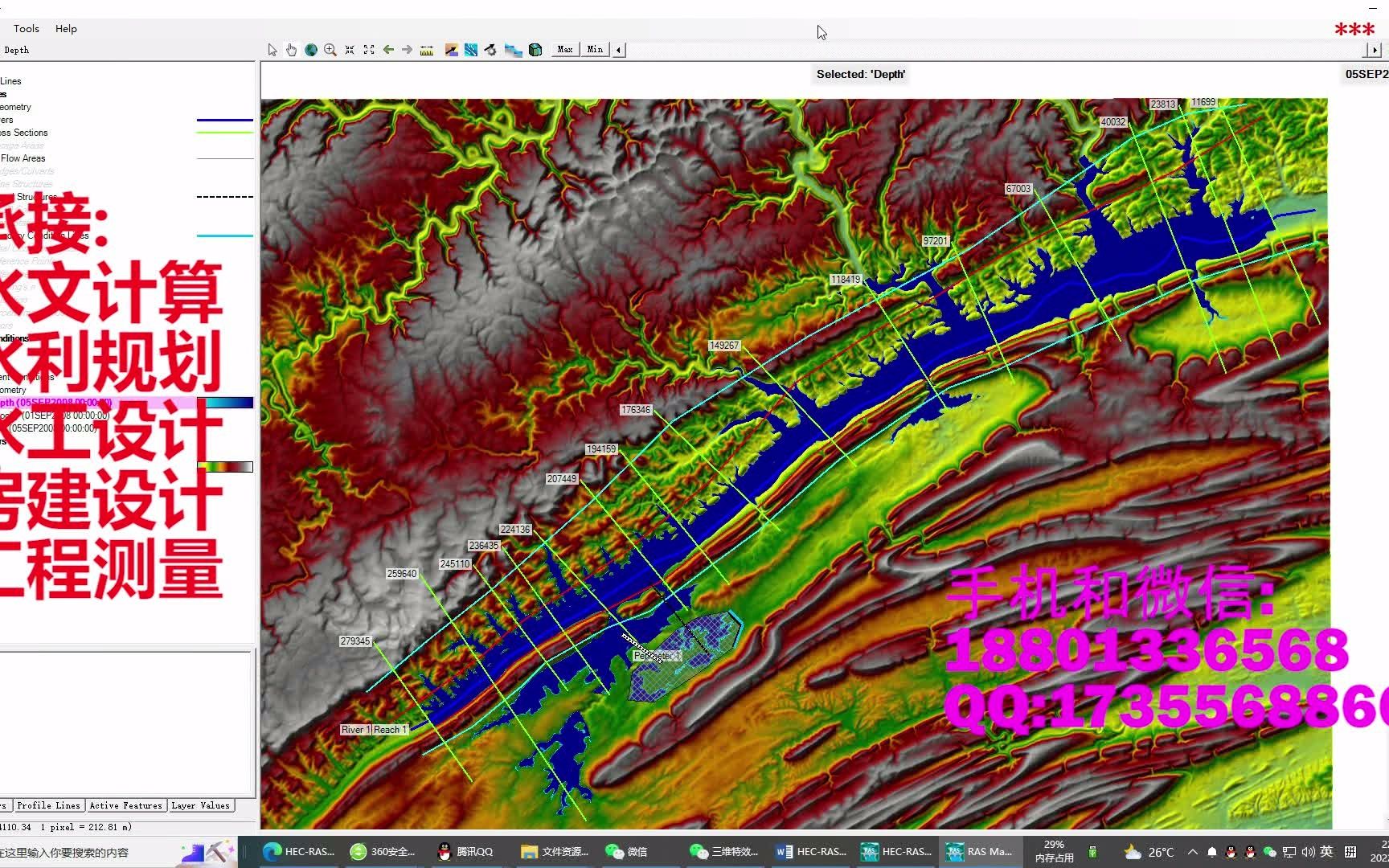Viewport: 1389px width, 868px height.
Task: Switch to Profile Lines tab
Action: [x=48, y=805]
